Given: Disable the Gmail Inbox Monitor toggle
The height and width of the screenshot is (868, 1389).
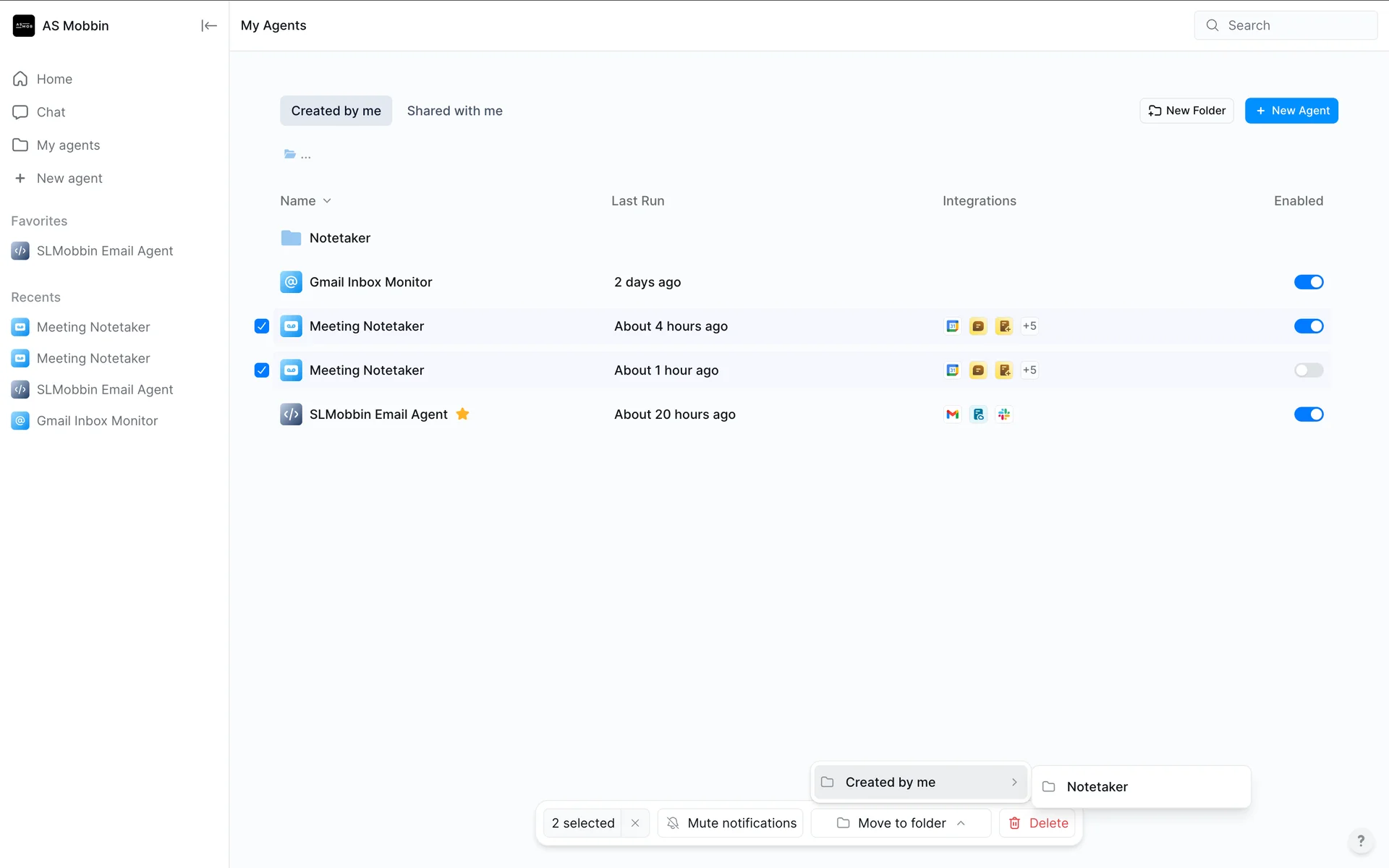Looking at the screenshot, I should 1308,282.
